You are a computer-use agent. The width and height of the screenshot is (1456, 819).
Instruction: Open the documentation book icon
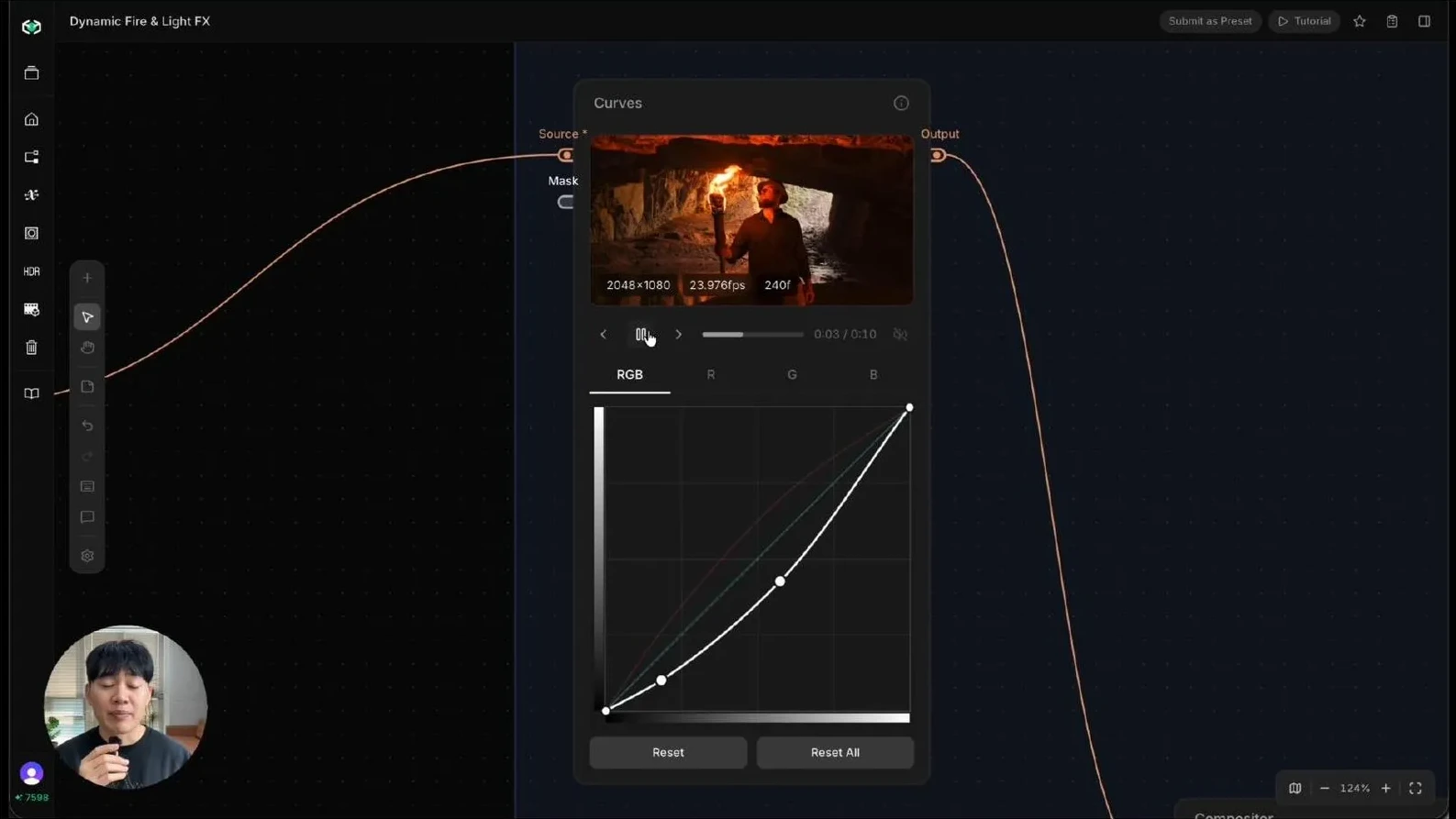click(x=31, y=393)
